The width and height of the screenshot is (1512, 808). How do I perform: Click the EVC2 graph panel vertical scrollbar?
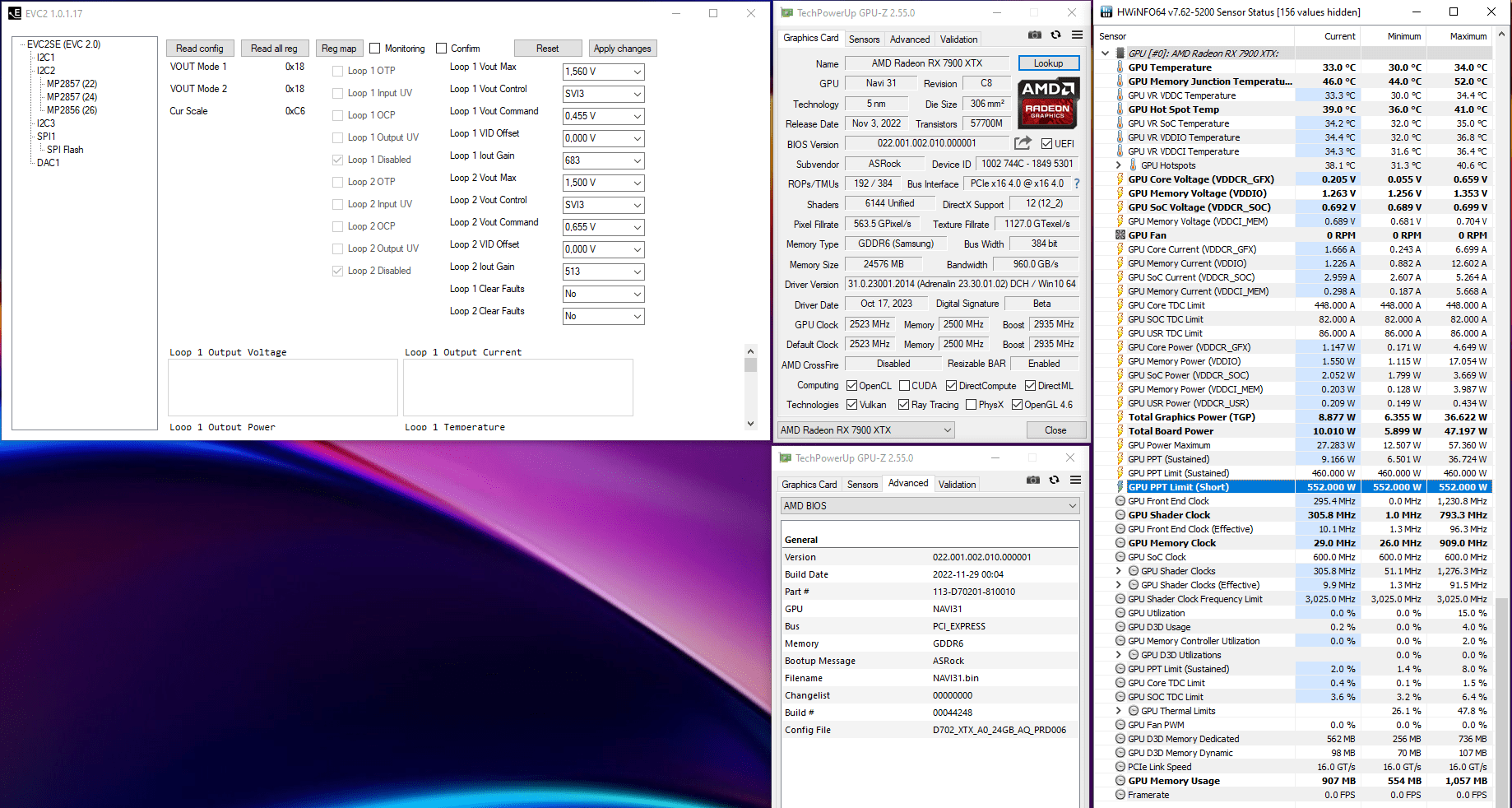point(750,387)
